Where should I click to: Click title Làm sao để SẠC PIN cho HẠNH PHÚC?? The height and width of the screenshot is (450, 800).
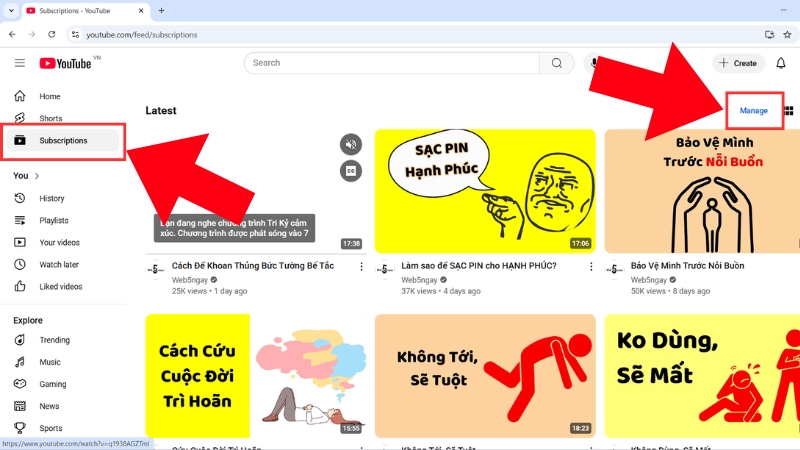[x=479, y=266]
